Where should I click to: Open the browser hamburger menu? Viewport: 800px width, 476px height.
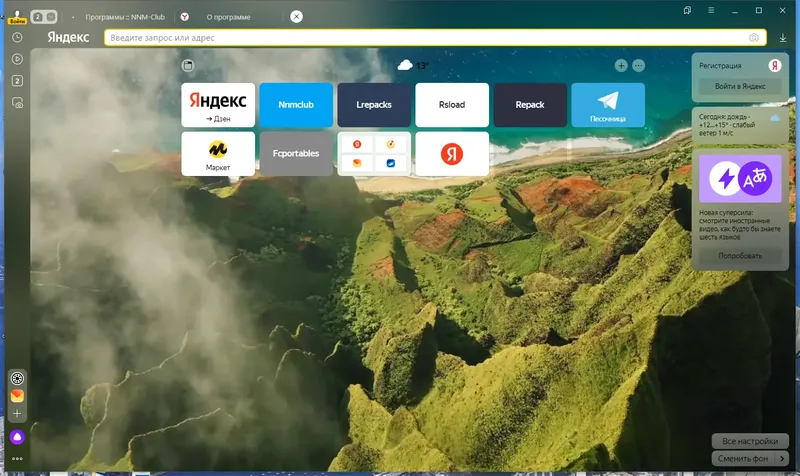click(711, 10)
